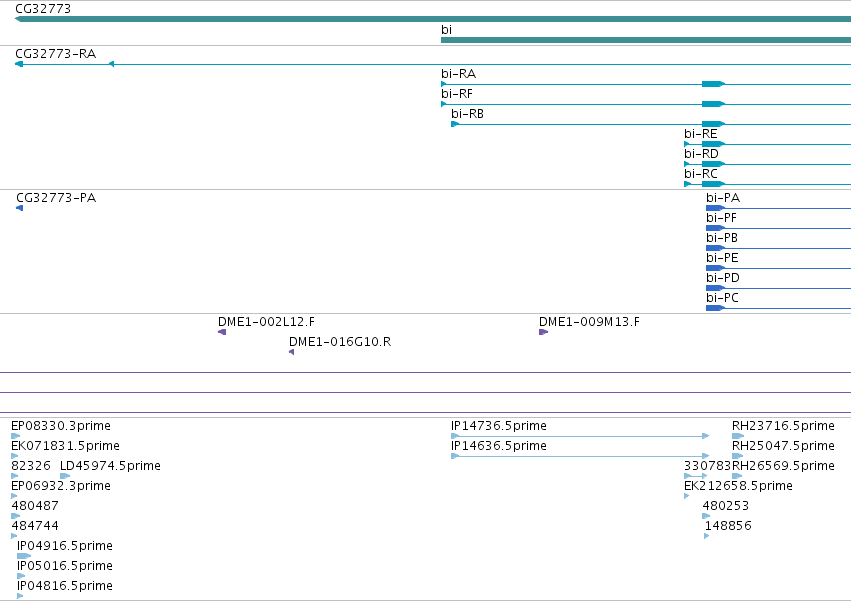Click the IP04916.5prime EST glyph
The image size is (851, 601).
click(23, 556)
